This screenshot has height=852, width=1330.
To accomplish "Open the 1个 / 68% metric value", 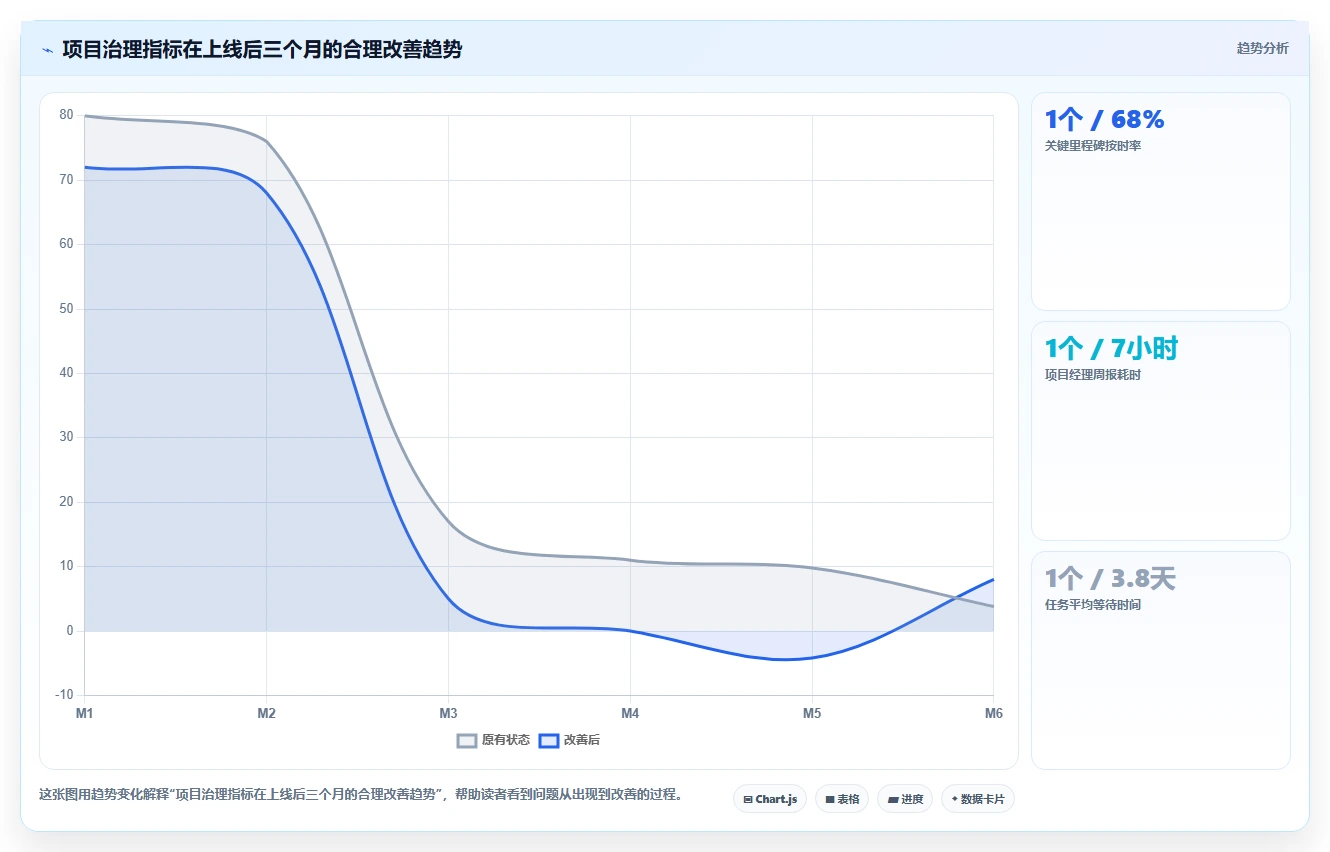I will [x=1105, y=120].
